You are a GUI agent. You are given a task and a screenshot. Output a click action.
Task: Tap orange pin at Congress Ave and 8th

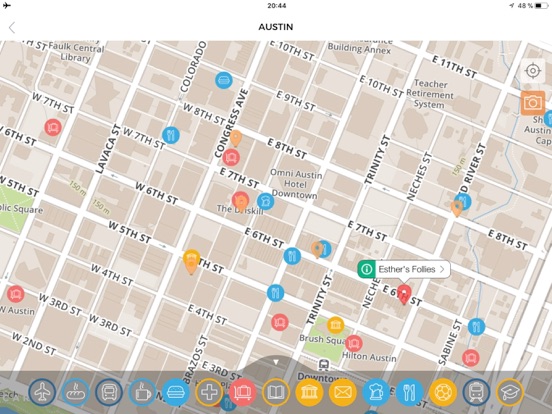[236, 138]
